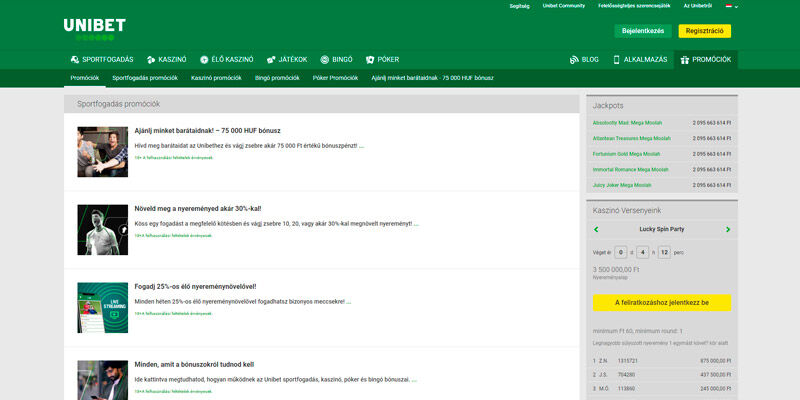Open the Unibet Community link
Viewport: 800px width, 400px height.
[564, 6]
